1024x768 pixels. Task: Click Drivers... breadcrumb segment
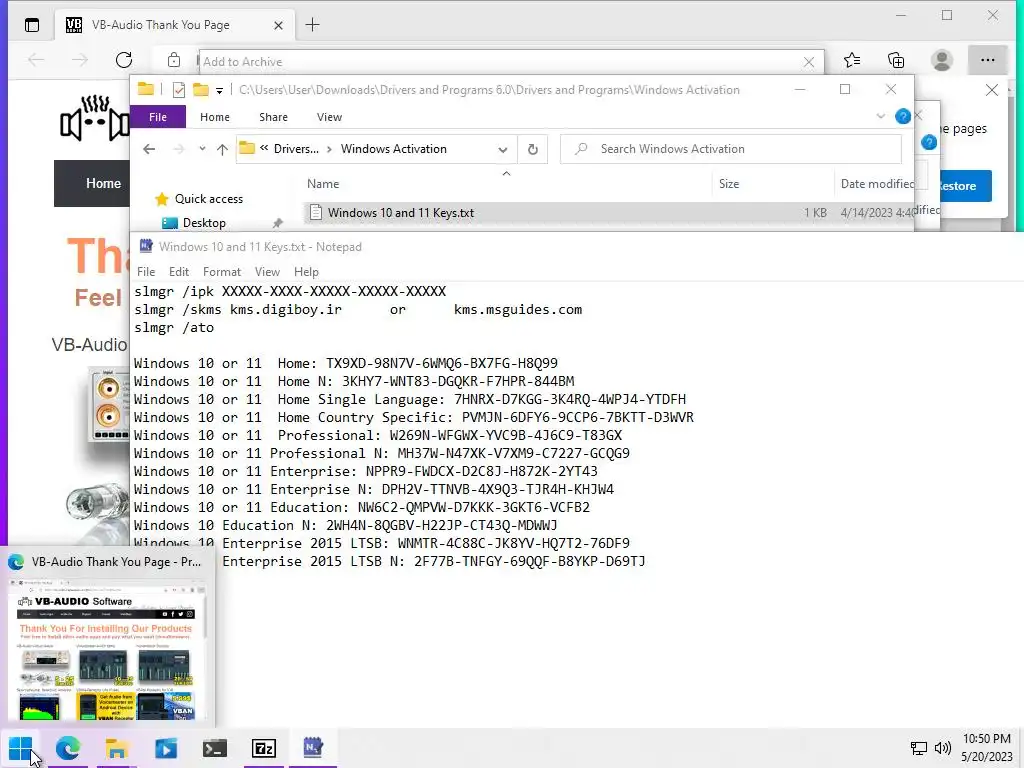tap(296, 149)
